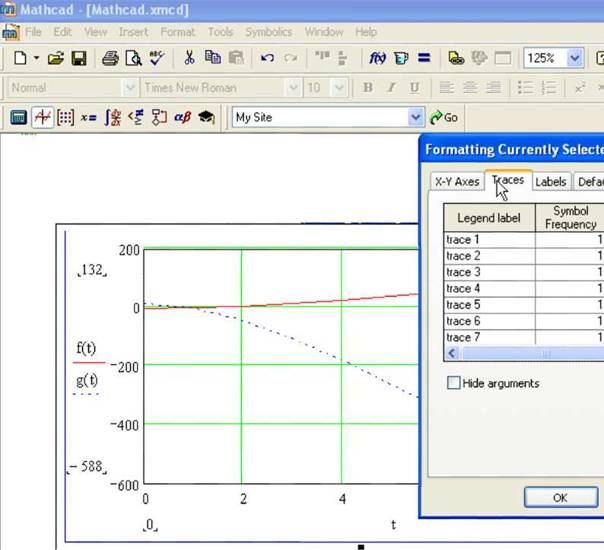Toggle the Hide arguments checkbox
Image resolution: width=604 pixels, height=550 pixels.
455,383
